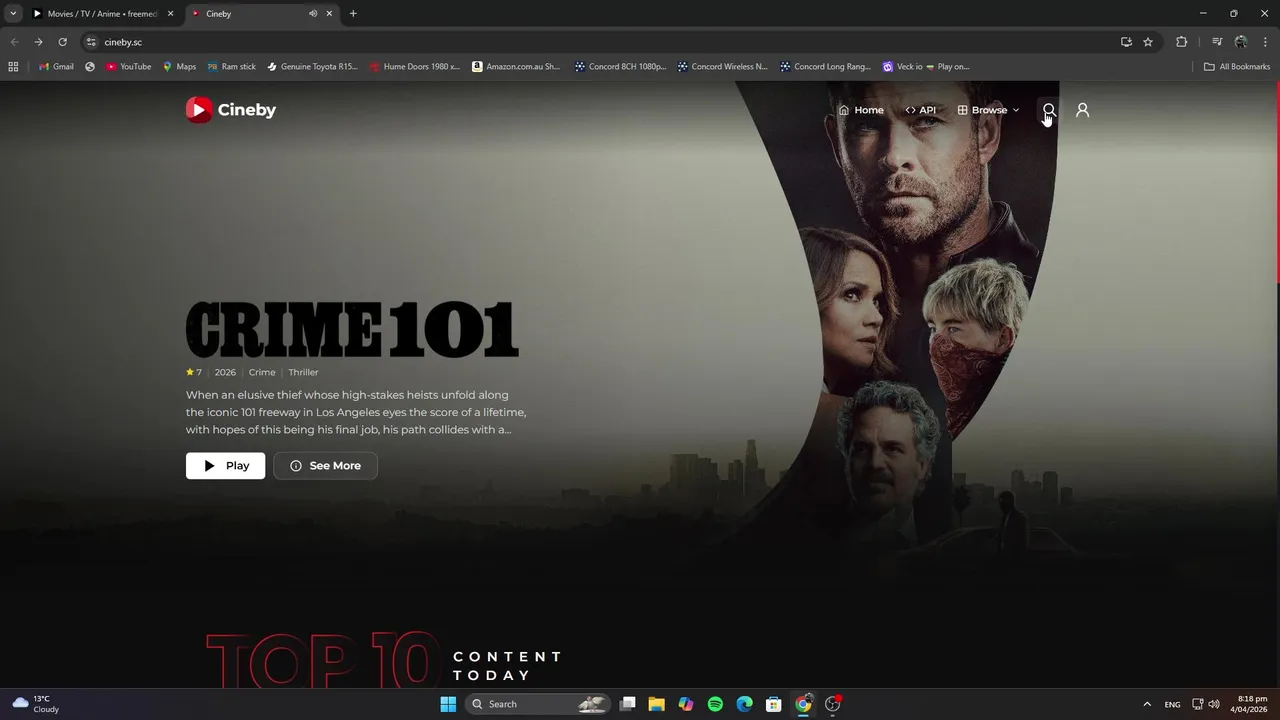Open Task View on the taskbar
Screen dimensions: 1280x720
click(x=627, y=704)
